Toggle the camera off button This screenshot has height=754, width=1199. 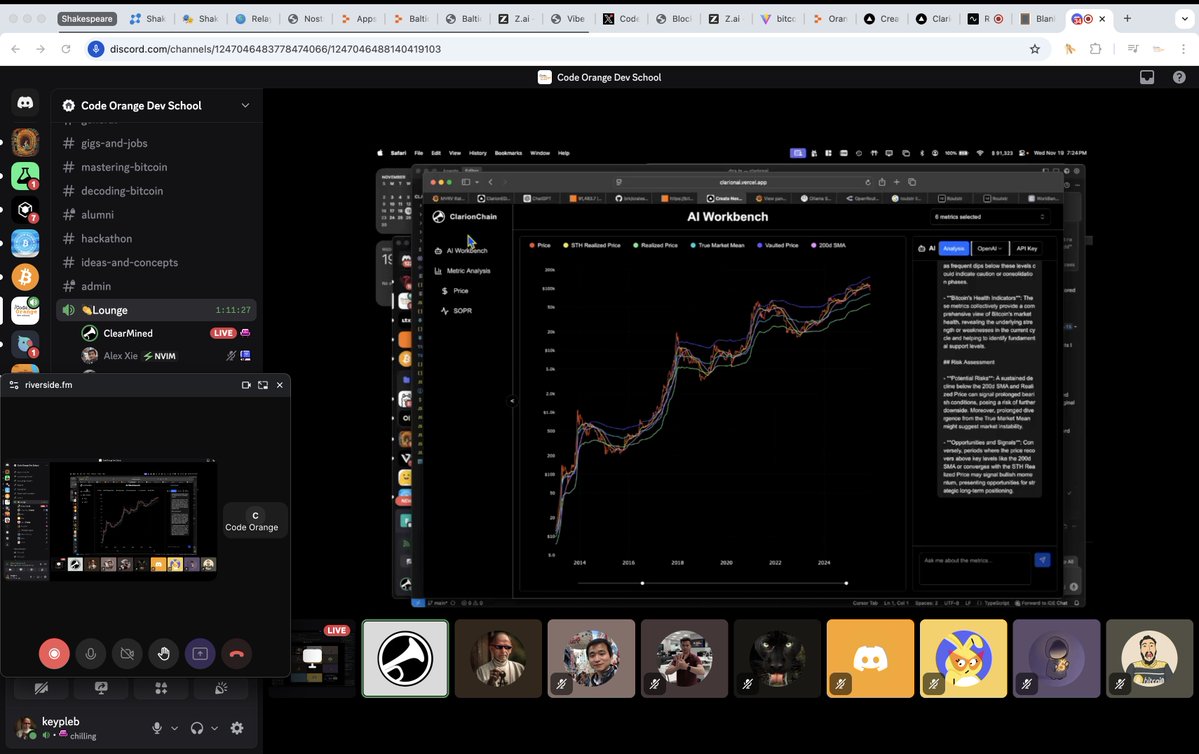click(x=126, y=653)
